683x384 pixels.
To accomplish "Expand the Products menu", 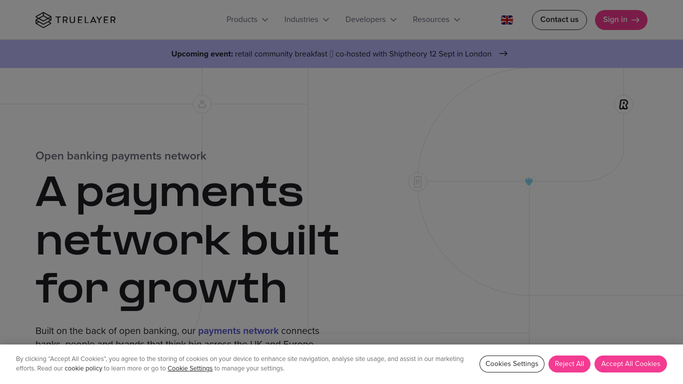I will click(247, 20).
